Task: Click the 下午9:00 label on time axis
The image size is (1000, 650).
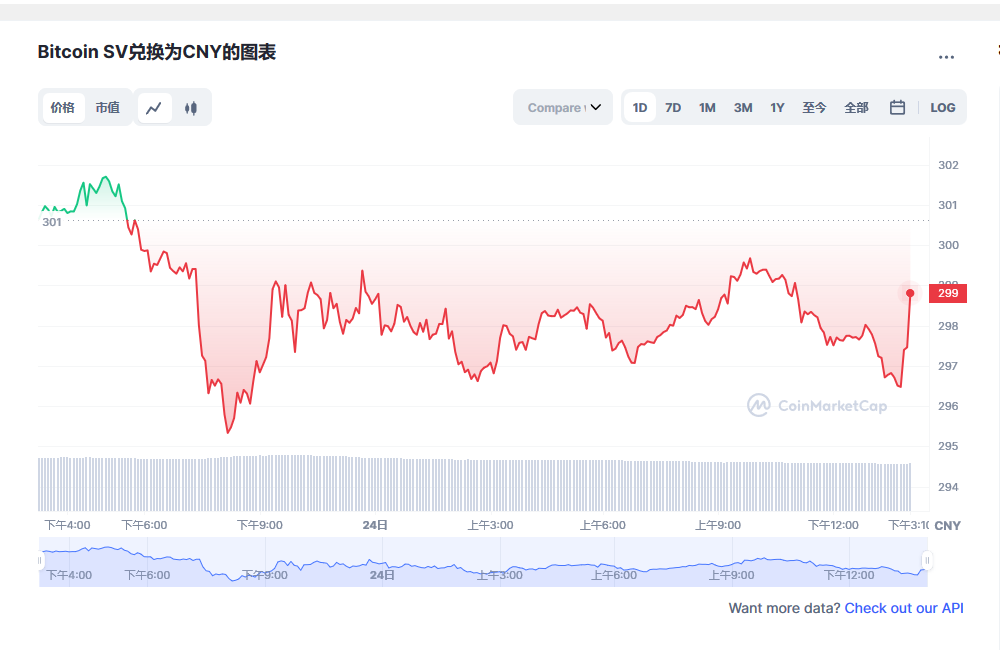Action: [x=260, y=525]
